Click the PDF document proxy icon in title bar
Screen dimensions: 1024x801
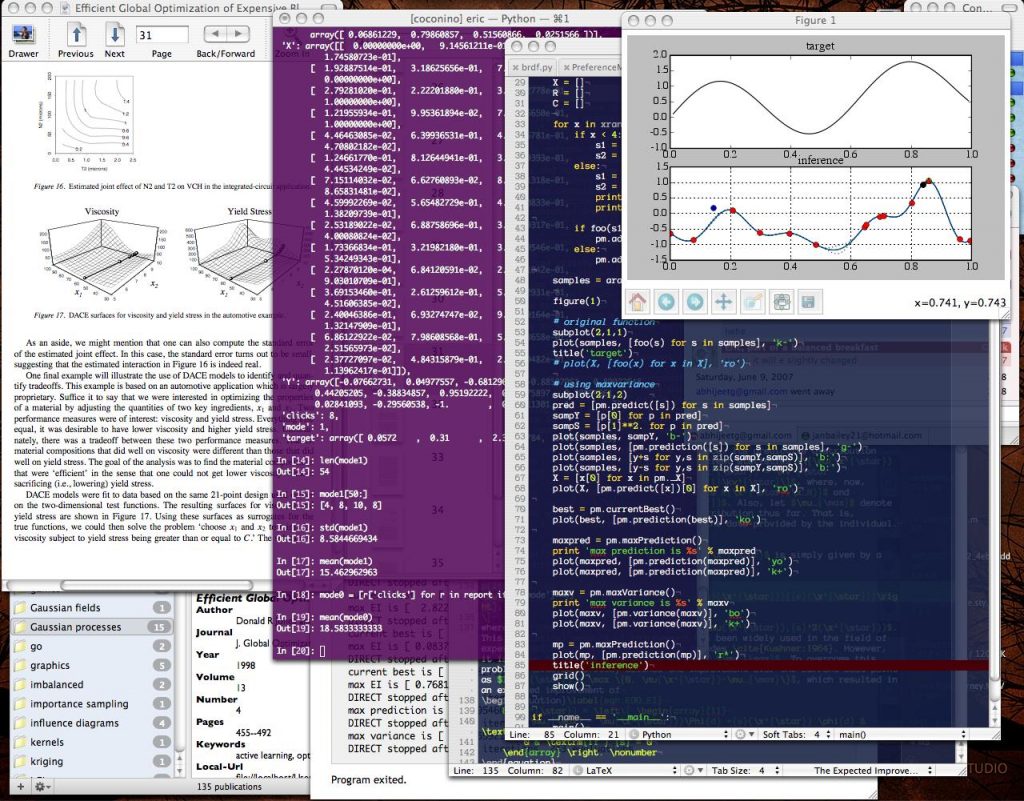tap(65, 8)
